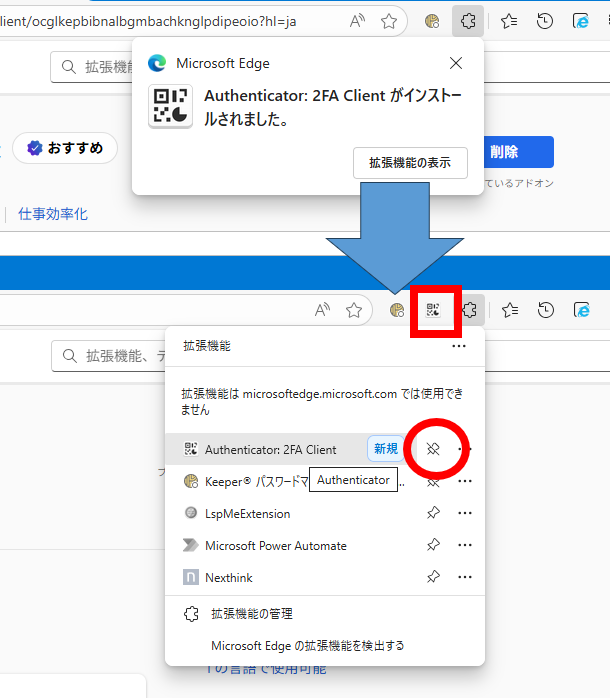The width and height of the screenshot is (610, 698).
Task: Pin Nexthink to the toolbar
Action: [x=433, y=577]
